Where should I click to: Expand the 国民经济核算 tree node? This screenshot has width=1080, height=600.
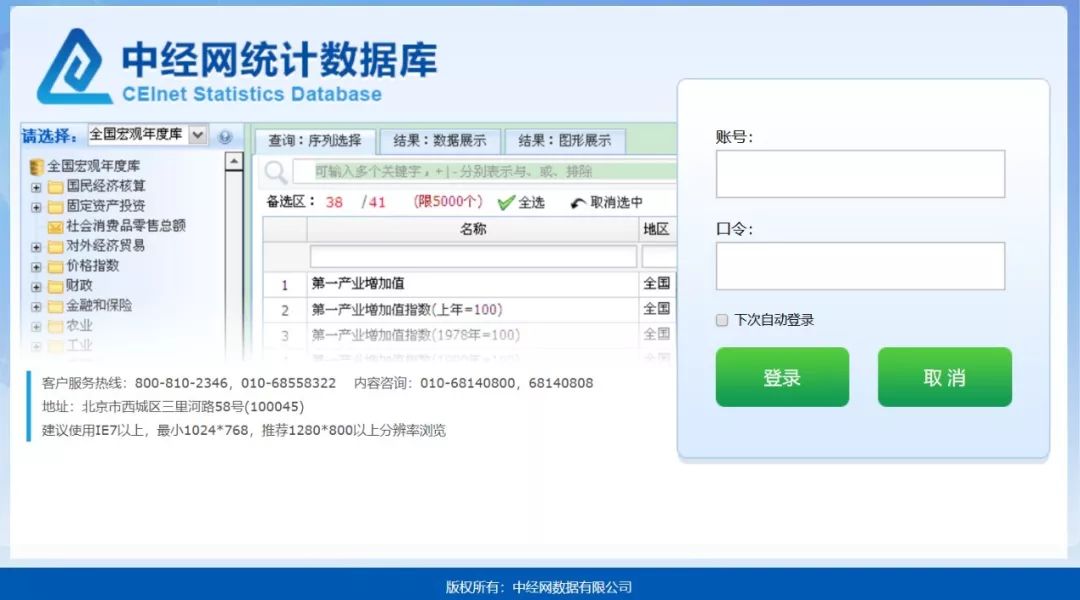(37, 187)
